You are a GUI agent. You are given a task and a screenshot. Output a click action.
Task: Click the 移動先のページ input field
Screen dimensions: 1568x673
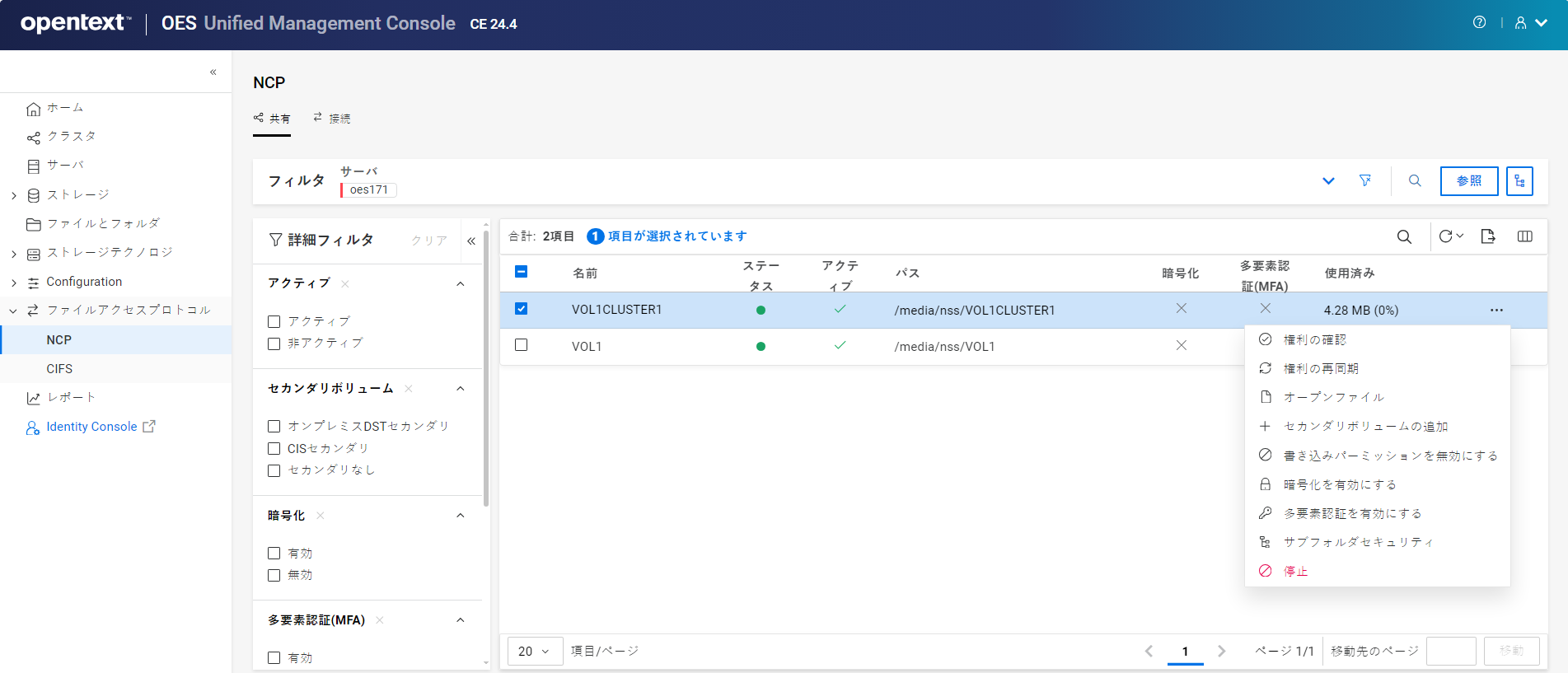coord(1450,651)
